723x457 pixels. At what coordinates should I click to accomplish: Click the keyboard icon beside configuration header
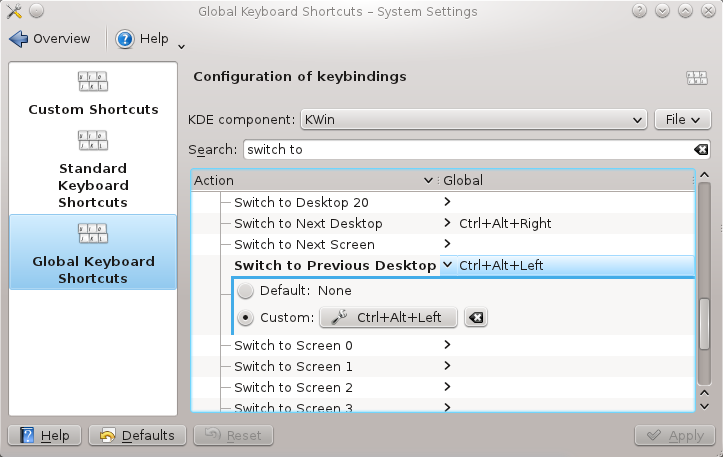point(696,78)
